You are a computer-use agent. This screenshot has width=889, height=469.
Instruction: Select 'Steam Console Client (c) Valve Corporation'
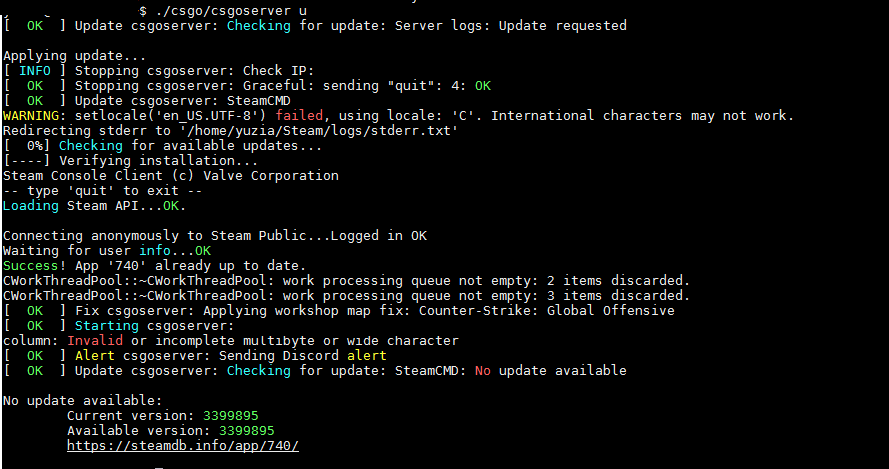(171, 175)
